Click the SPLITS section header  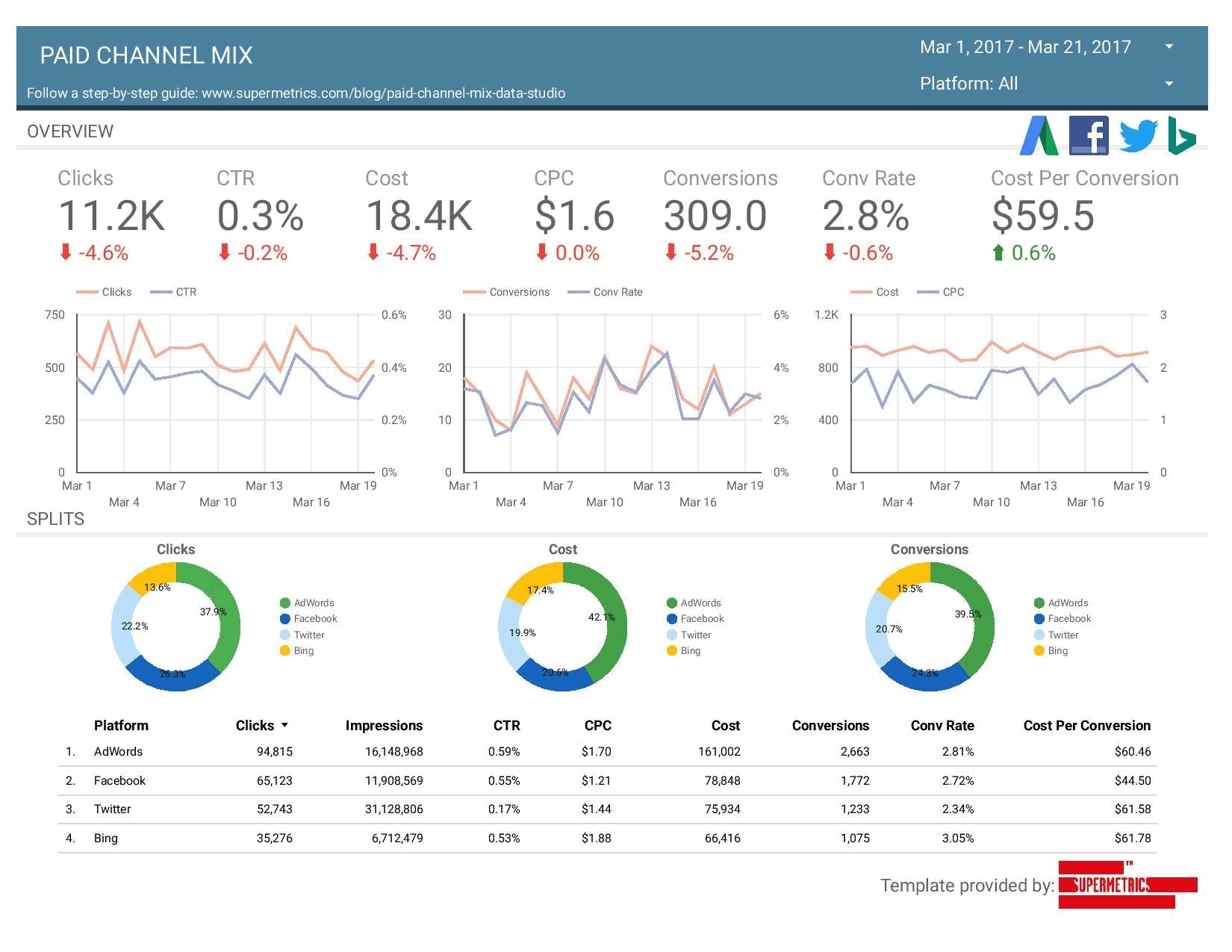click(55, 518)
